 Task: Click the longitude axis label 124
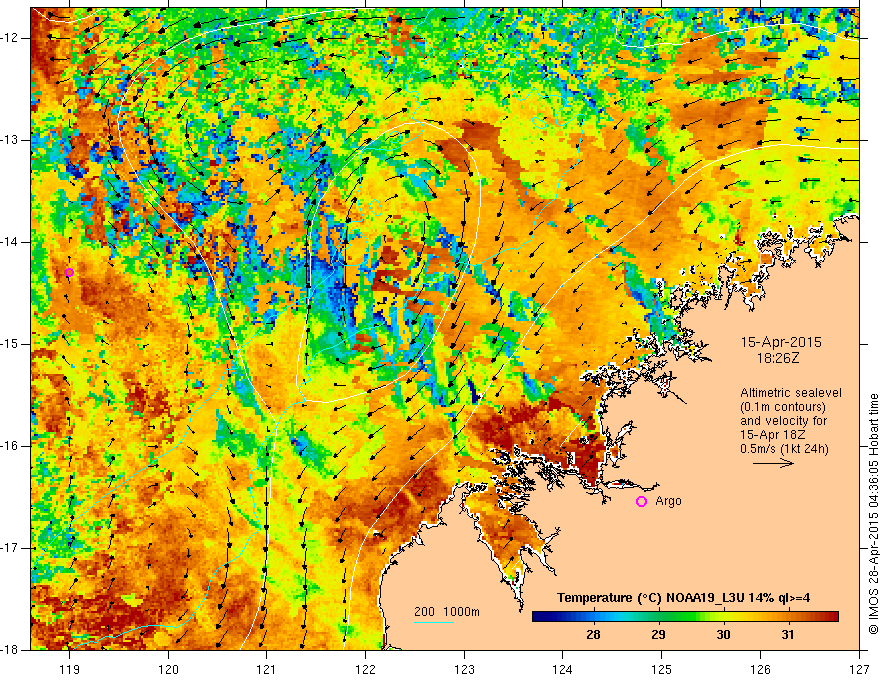(563, 669)
